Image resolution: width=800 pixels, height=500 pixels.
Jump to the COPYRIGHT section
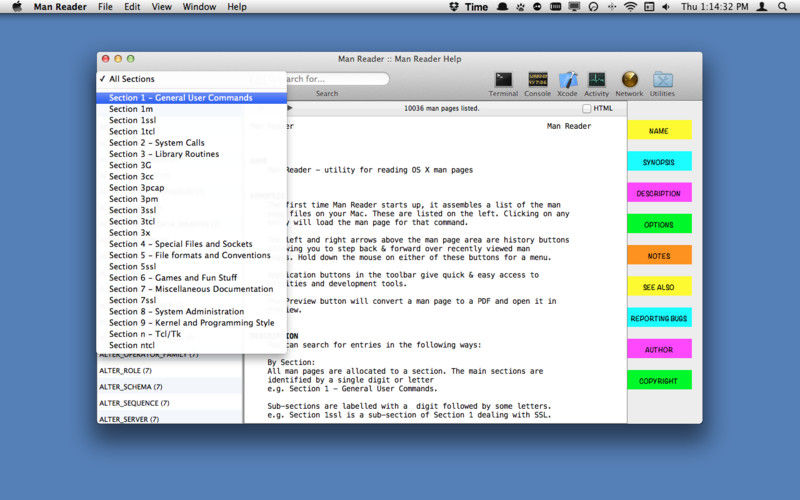[659, 380]
